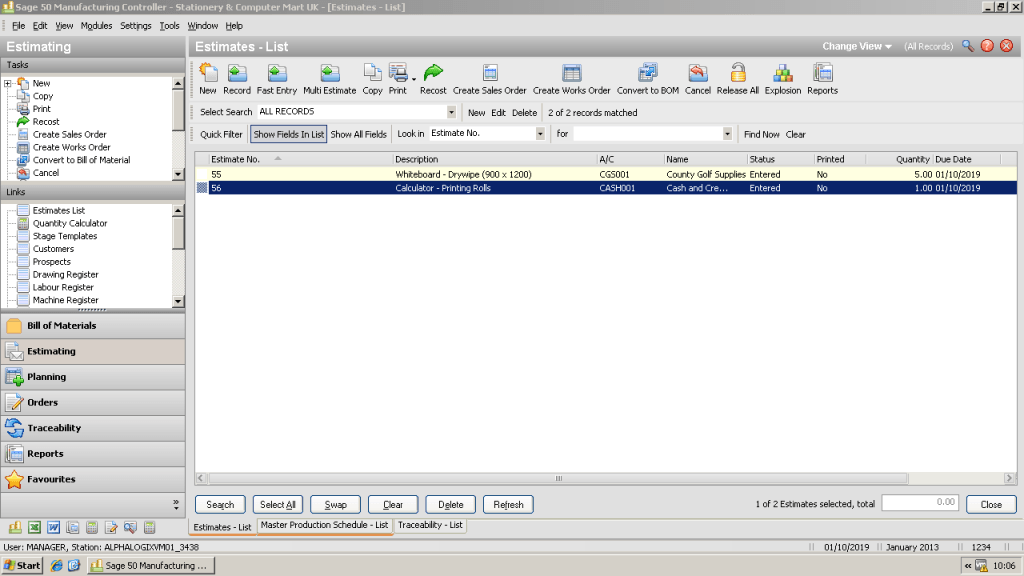Image resolution: width=1024 pixels, height=576 pixels.
Task: Click the Refresh button
Action: (x=508, y=505)
